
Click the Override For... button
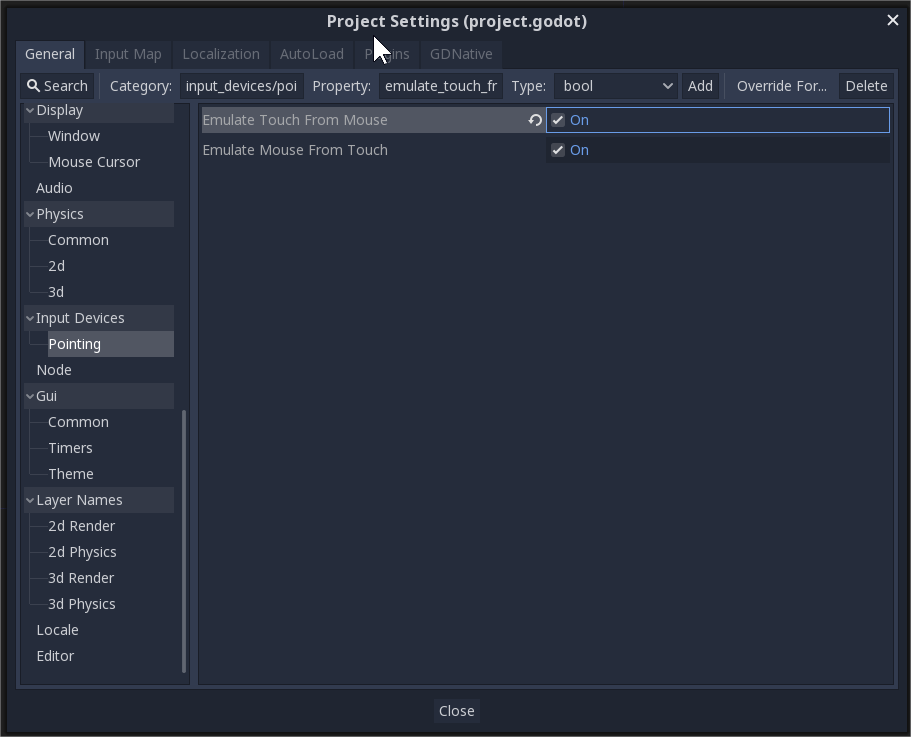[781, 86]
